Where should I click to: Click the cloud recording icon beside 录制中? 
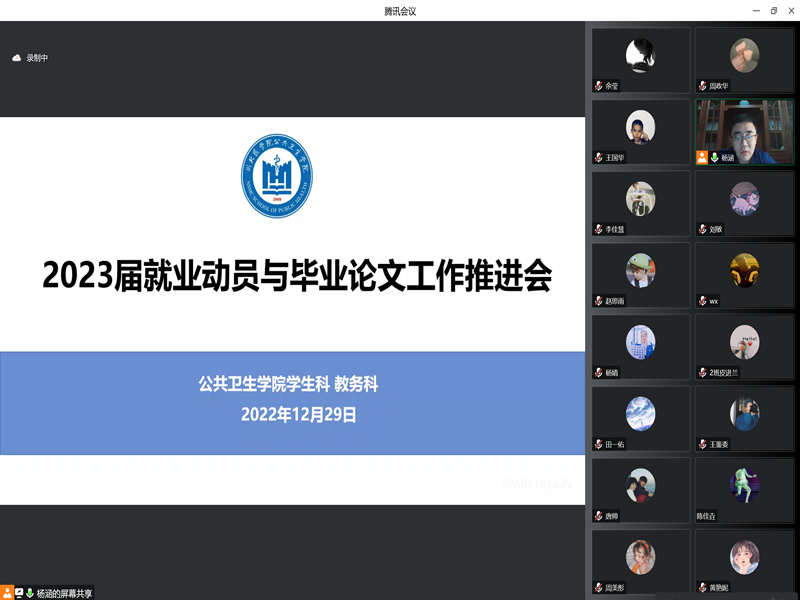(17, 57)
